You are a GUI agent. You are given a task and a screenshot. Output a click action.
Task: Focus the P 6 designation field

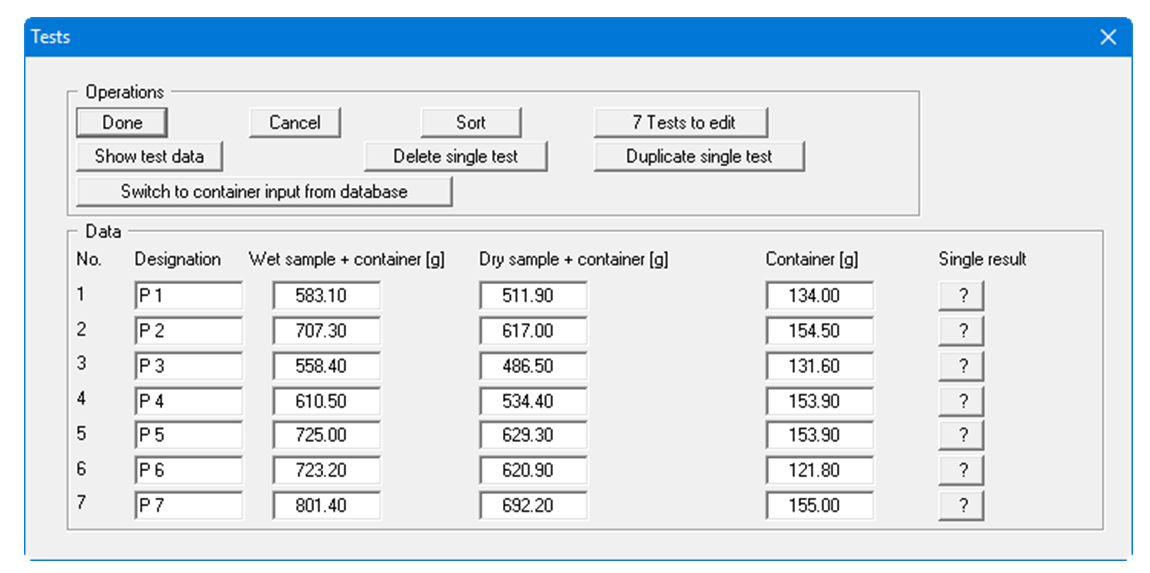coord(188,471)
